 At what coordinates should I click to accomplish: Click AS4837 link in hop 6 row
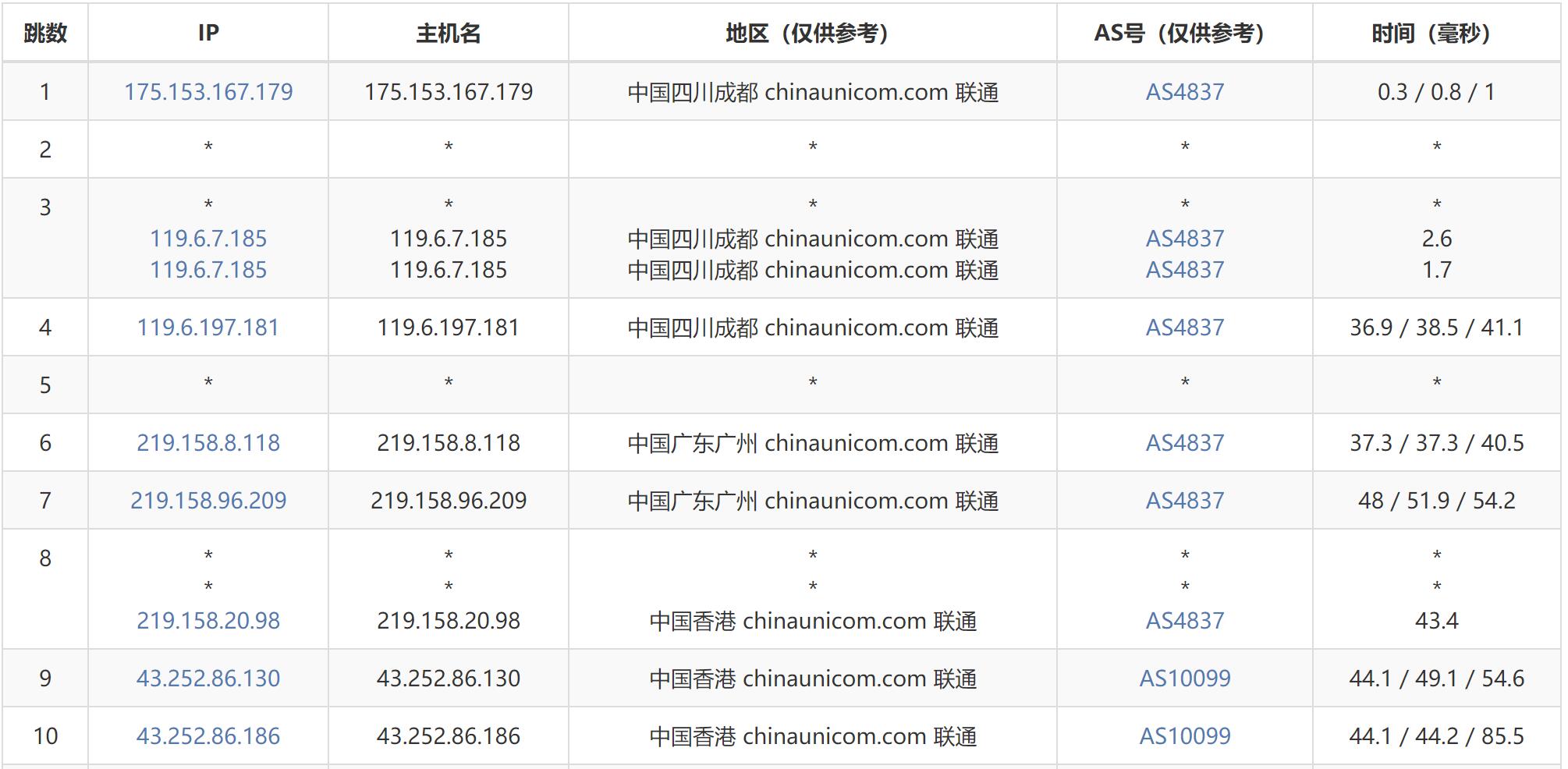[x=1184, y=443]
